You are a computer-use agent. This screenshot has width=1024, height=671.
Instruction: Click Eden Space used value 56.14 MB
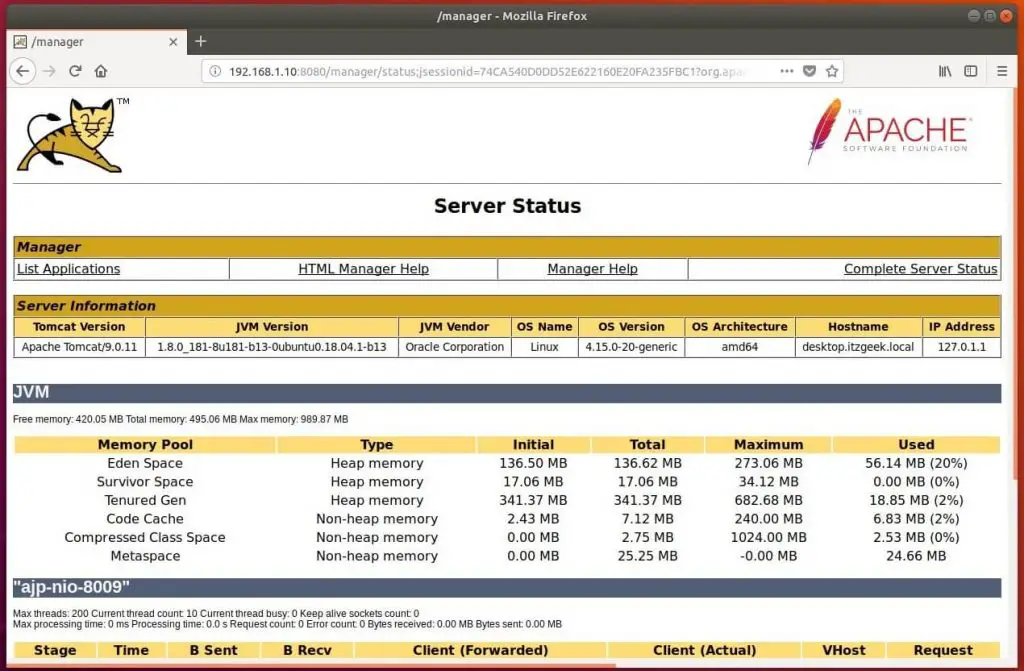point(916,463)
